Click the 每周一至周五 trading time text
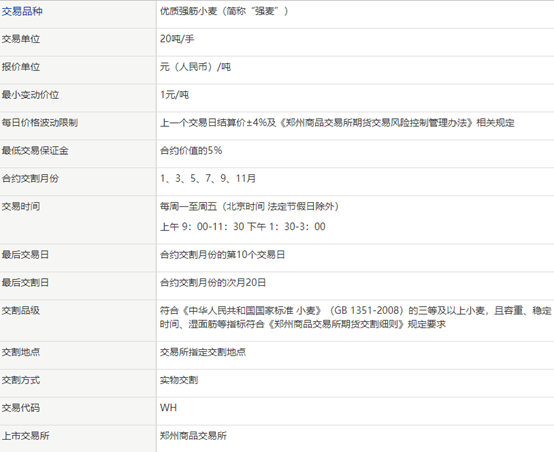Viewport: 554px width, 452px height. click(188, 206)
